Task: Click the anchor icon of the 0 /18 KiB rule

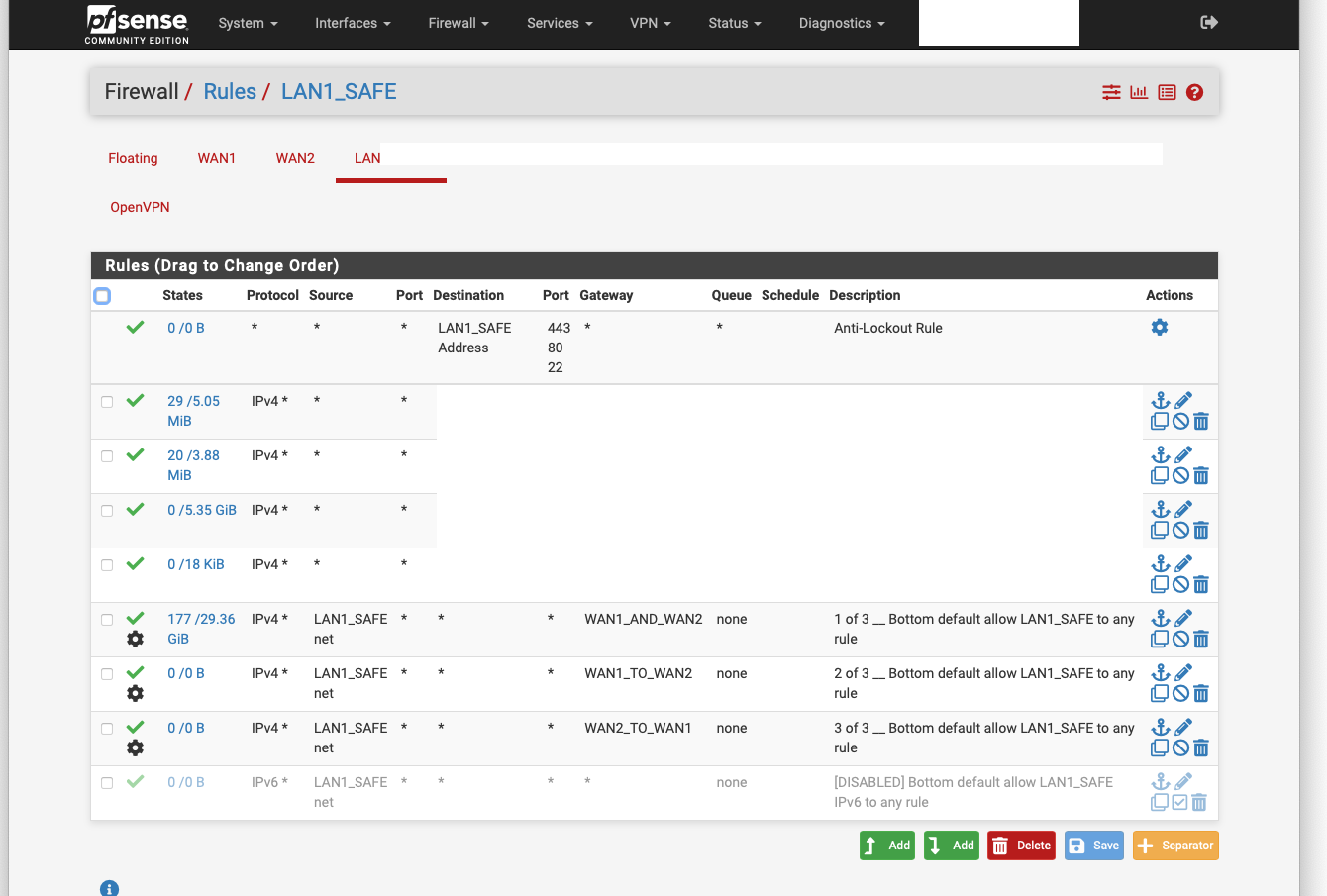Action: [1161, 563]
